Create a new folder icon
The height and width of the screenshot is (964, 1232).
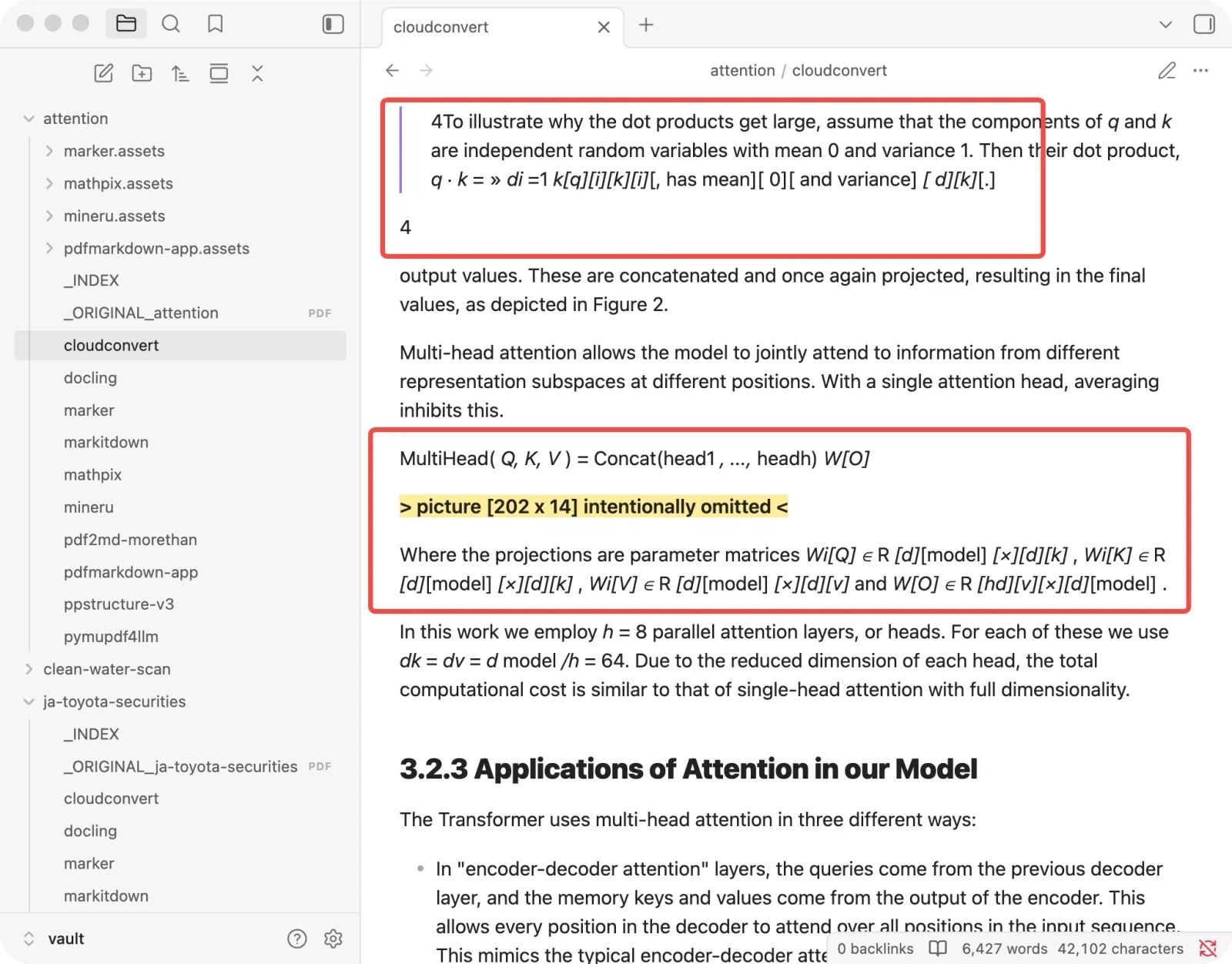click(x=142, y=73)
